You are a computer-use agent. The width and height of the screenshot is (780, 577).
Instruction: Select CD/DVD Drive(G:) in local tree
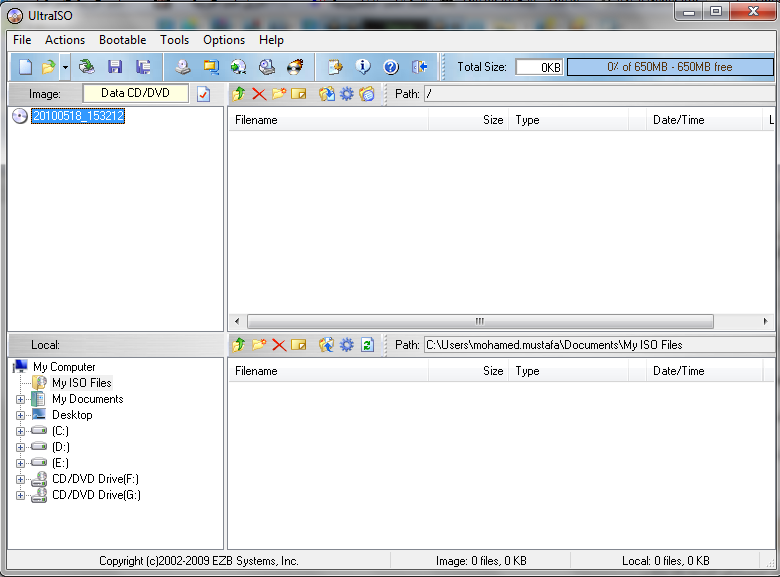97,495
